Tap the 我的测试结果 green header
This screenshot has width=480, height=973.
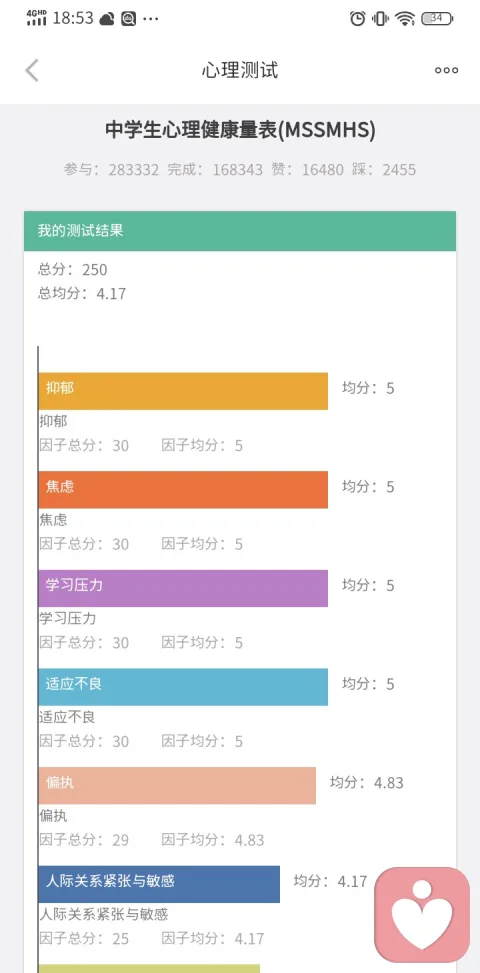coord(240,231)
